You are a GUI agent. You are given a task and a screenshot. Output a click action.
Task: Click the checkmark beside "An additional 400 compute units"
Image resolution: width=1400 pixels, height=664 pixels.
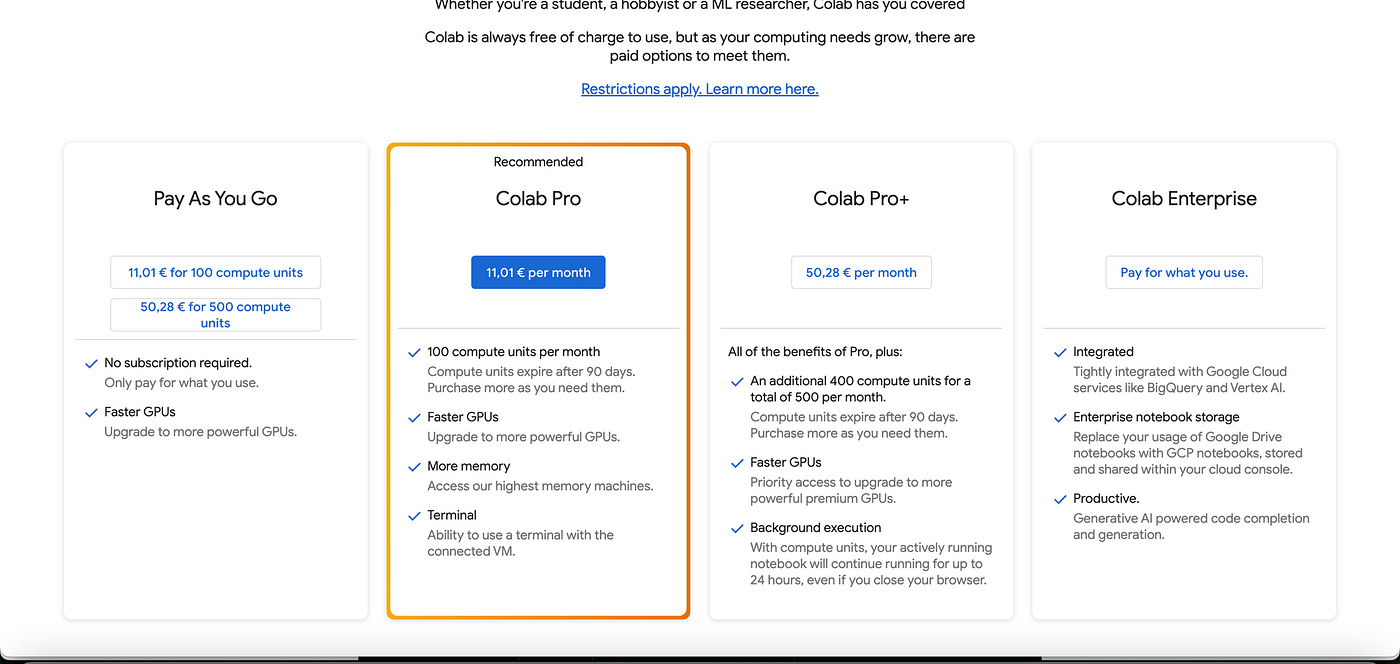pos(737,381)
